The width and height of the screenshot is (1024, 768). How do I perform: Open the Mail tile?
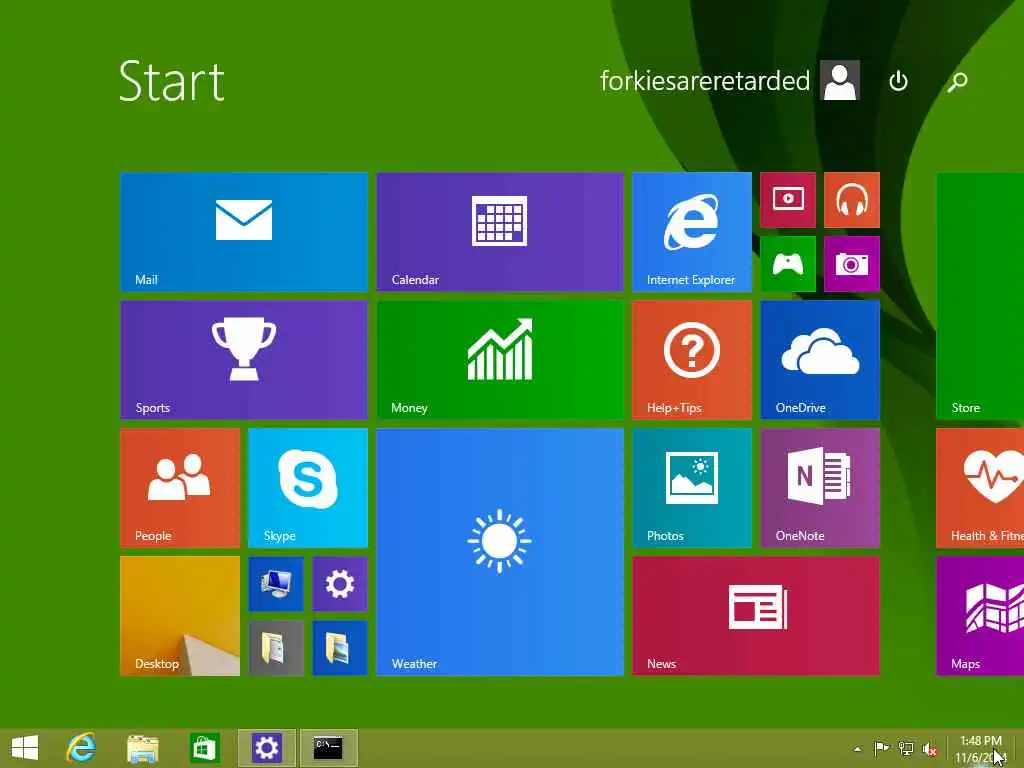[244, 232]
